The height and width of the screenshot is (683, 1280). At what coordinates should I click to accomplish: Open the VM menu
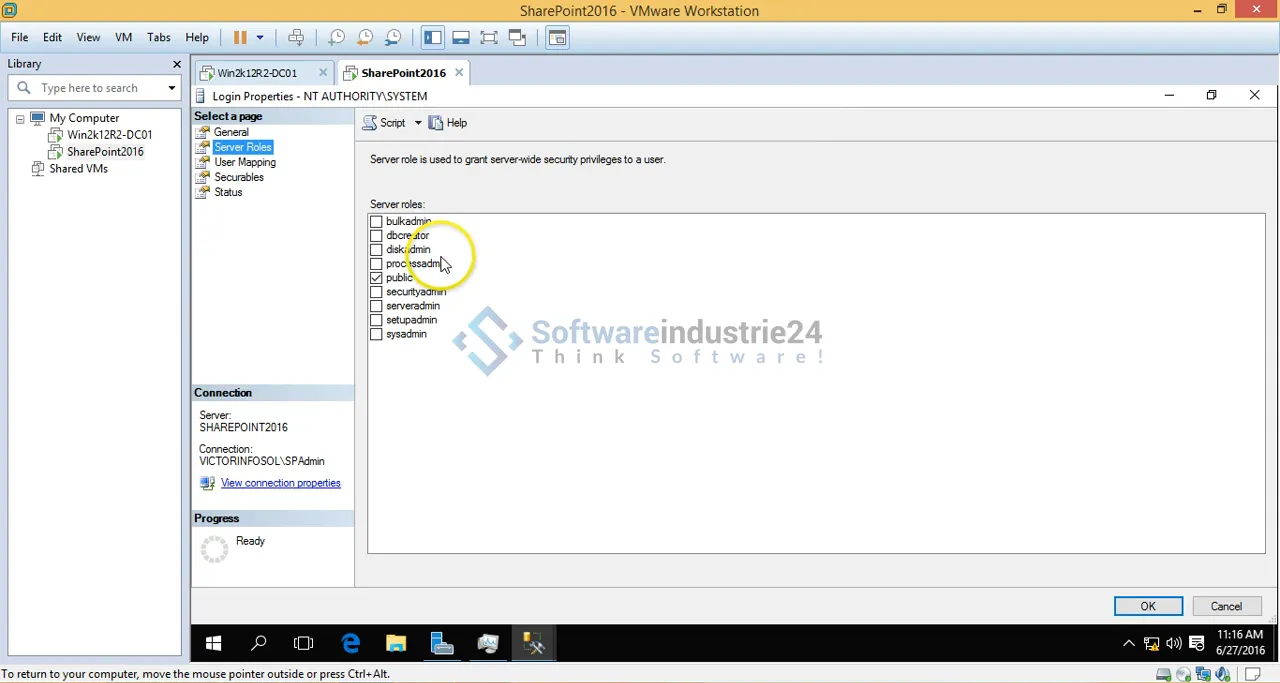coord(123,38)
